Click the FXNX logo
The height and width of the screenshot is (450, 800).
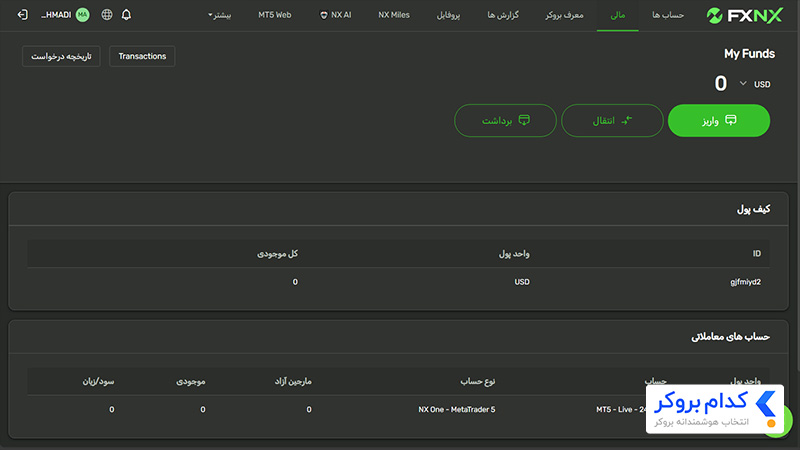coord(744,15)
